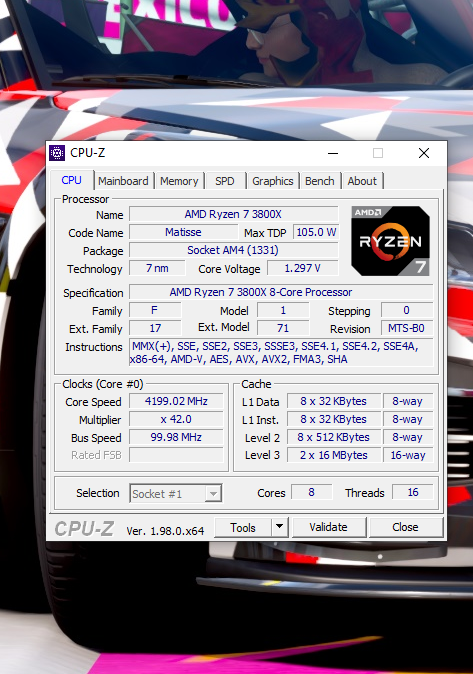The height and width of the screenshot is (674, 473).
Task: Click the Technology value 7 nm
Action: (157, 268)
